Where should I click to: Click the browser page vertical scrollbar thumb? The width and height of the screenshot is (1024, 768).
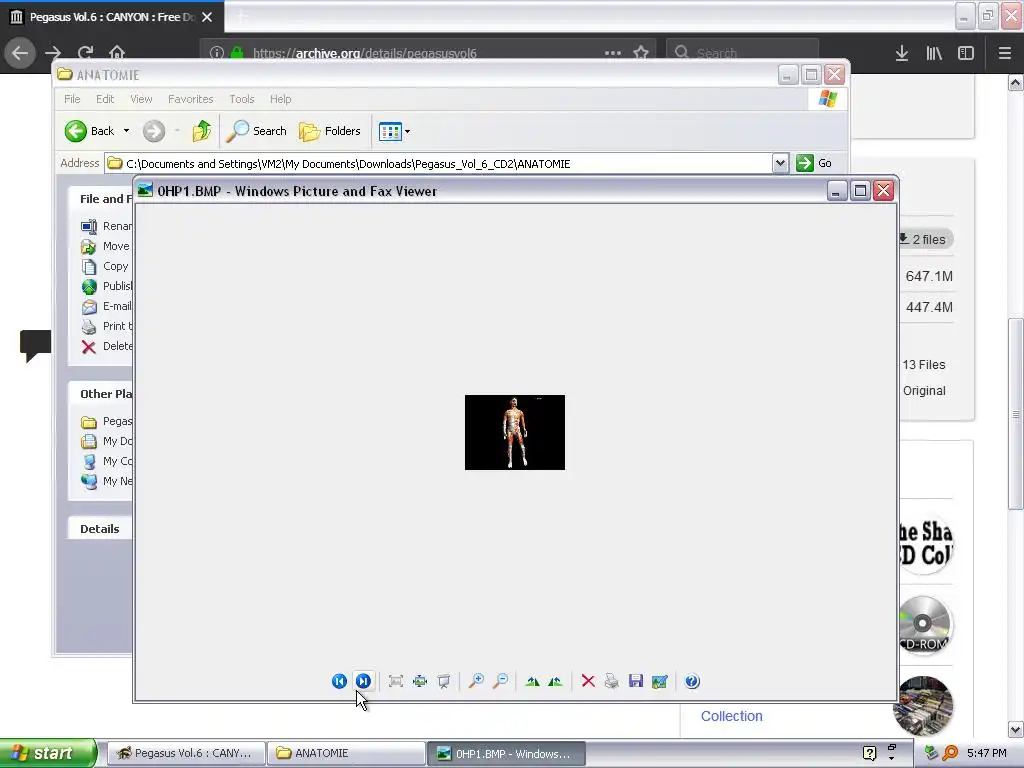(1016, 414)
